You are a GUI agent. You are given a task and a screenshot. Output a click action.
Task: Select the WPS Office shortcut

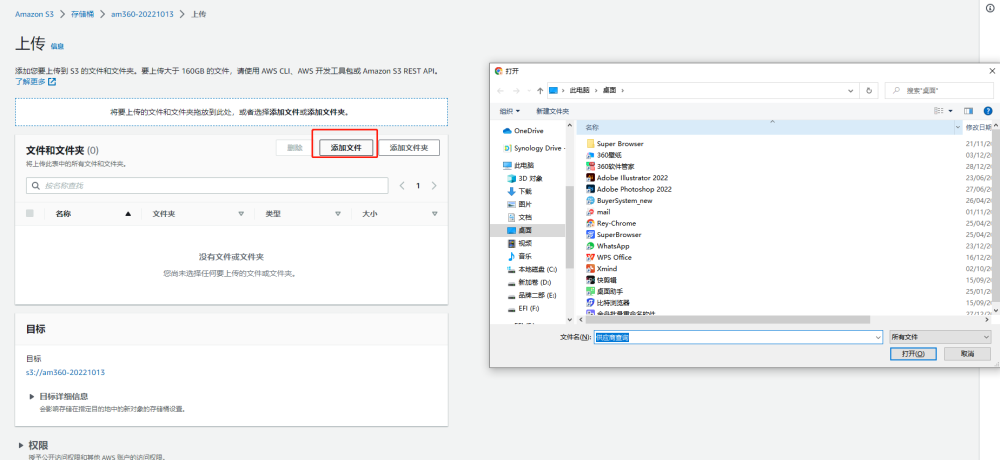[609, 258]
